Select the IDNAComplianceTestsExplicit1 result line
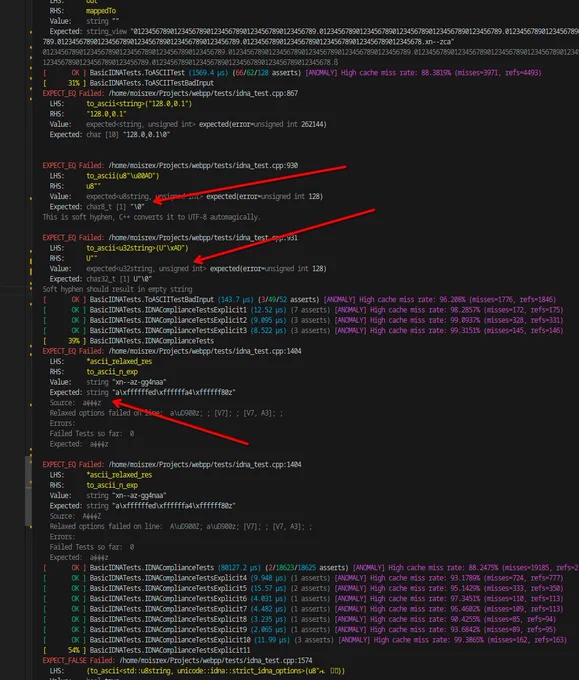 pyautogui.click(x=303, y=310)
